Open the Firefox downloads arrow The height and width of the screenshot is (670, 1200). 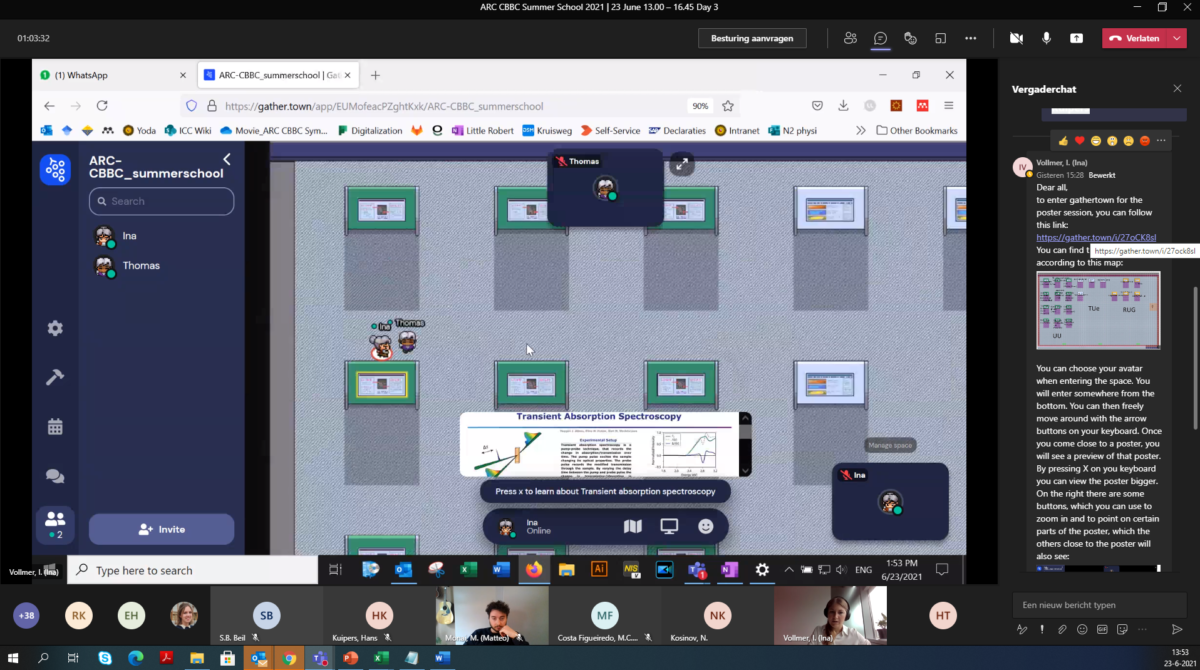(844, 105)
